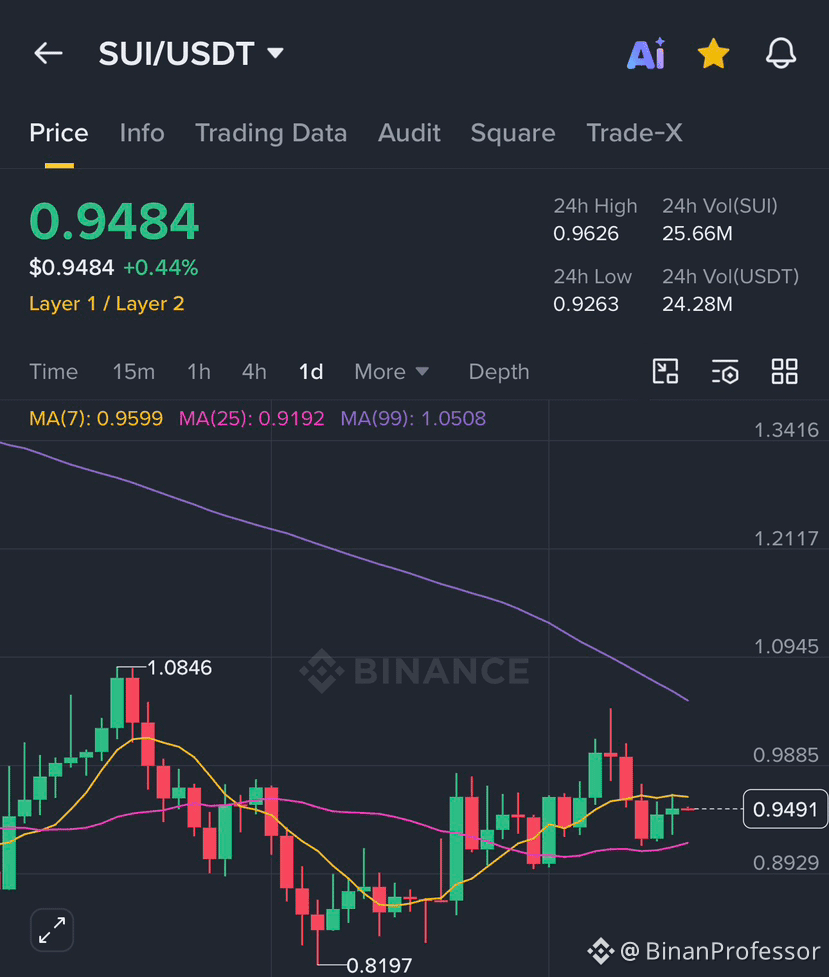Screen dimensions: 829x977
Task: Expand the More intervals dropdown
Action: (391, 372)
